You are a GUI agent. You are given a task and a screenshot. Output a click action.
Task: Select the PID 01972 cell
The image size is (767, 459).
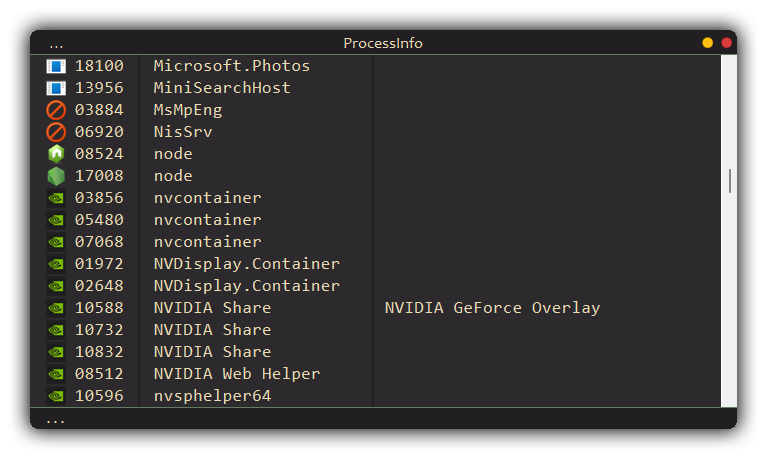99,264
